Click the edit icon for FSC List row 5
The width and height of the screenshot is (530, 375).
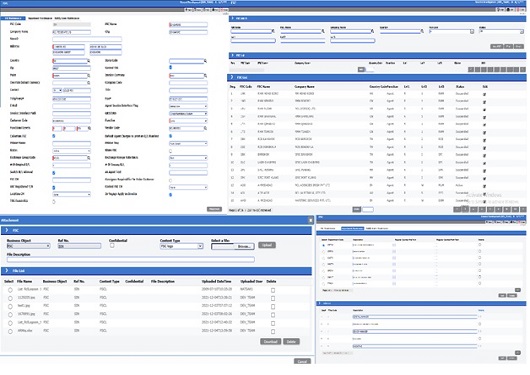(x=485, y=125)
